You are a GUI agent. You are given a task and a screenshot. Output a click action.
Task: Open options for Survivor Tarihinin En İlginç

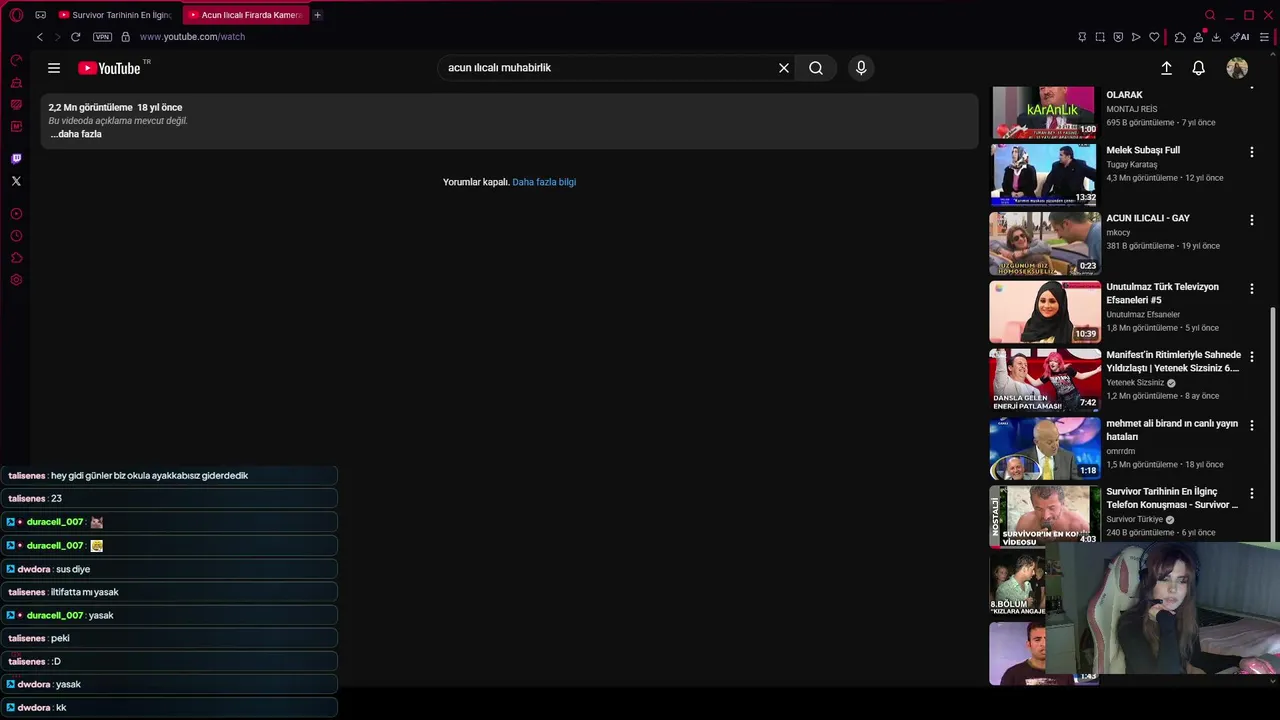[1251, 494]
